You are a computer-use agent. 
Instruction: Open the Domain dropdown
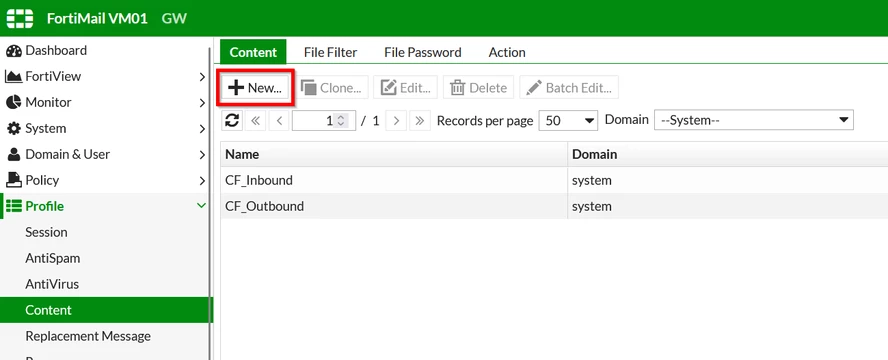pyautogui.click(x=754, y=121)
